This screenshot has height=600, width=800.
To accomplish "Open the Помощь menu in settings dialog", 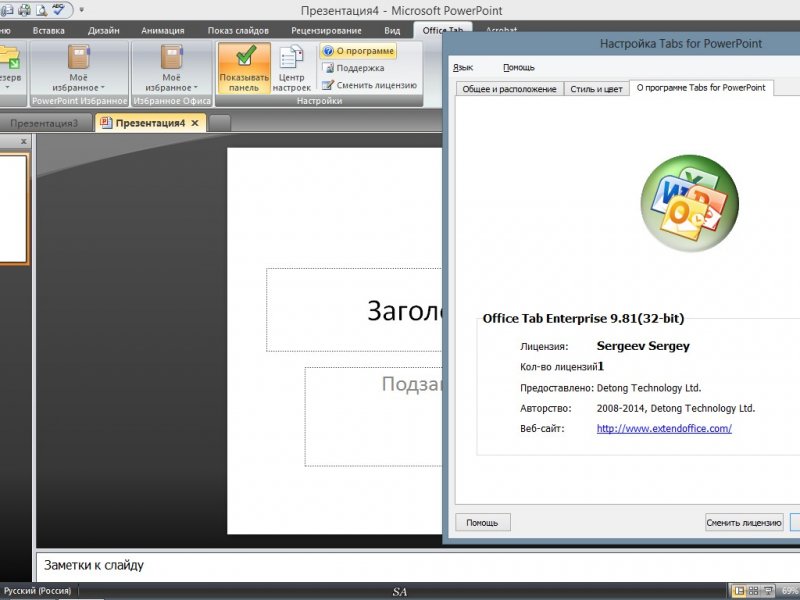I will (x=518, y=67).
